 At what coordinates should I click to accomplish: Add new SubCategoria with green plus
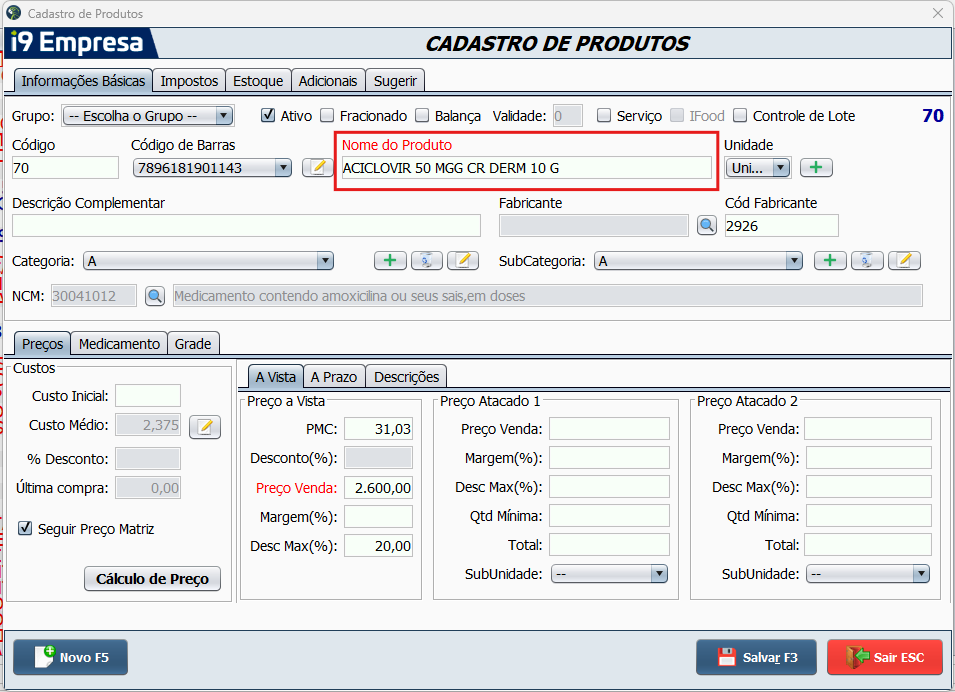click(830, 261)
